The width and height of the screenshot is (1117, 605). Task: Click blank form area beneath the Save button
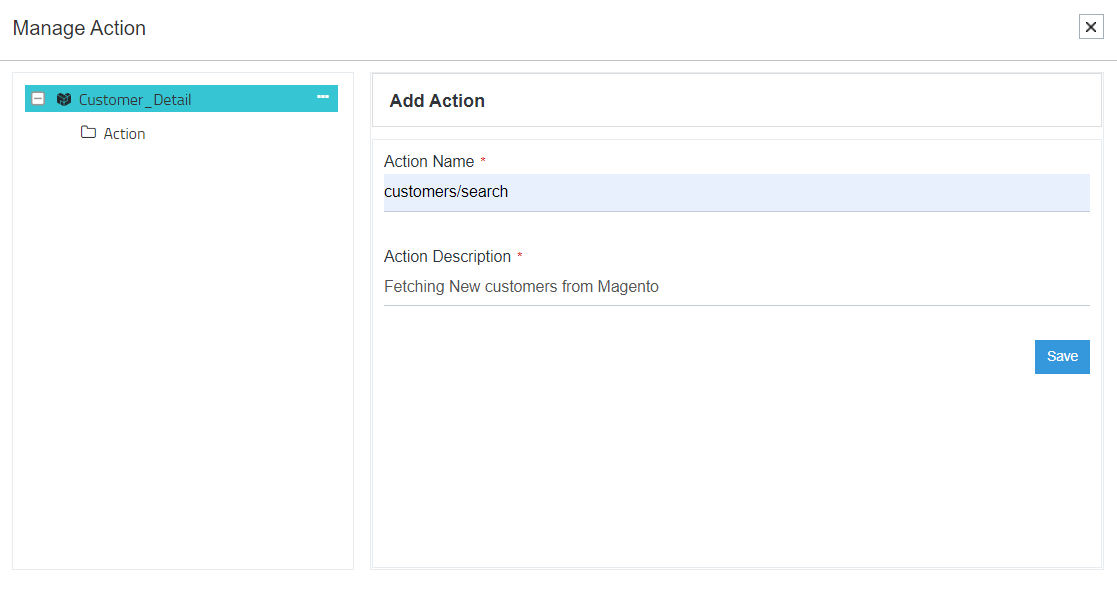[x=736, y=470]
